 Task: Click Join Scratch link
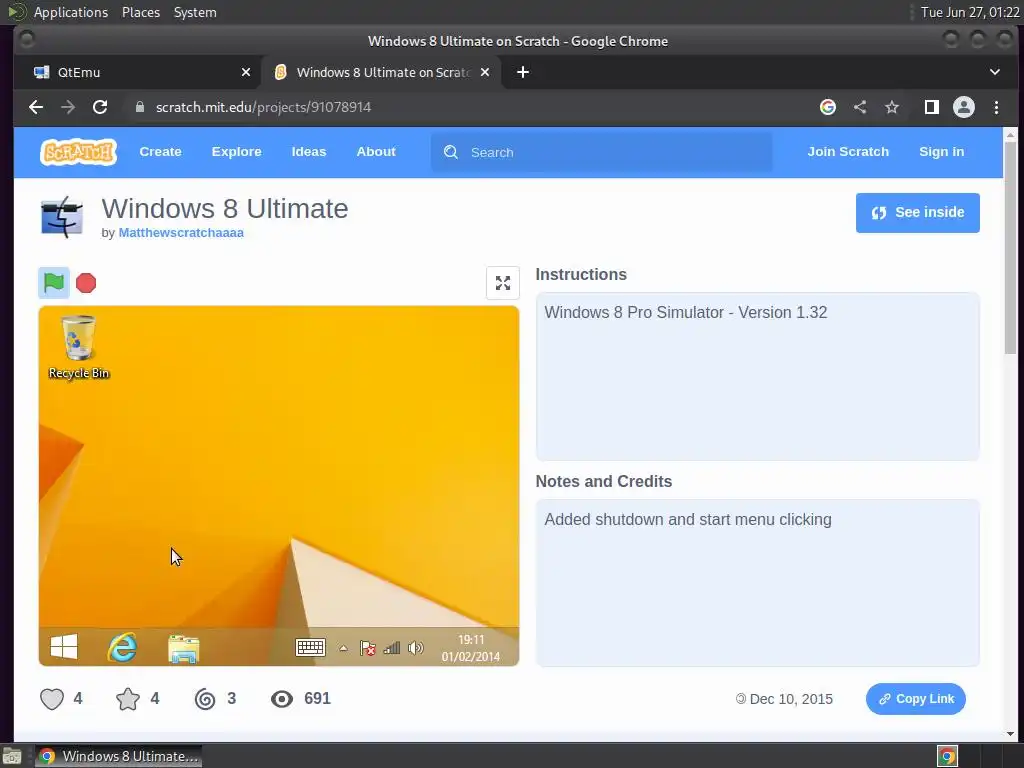(848, 152)
